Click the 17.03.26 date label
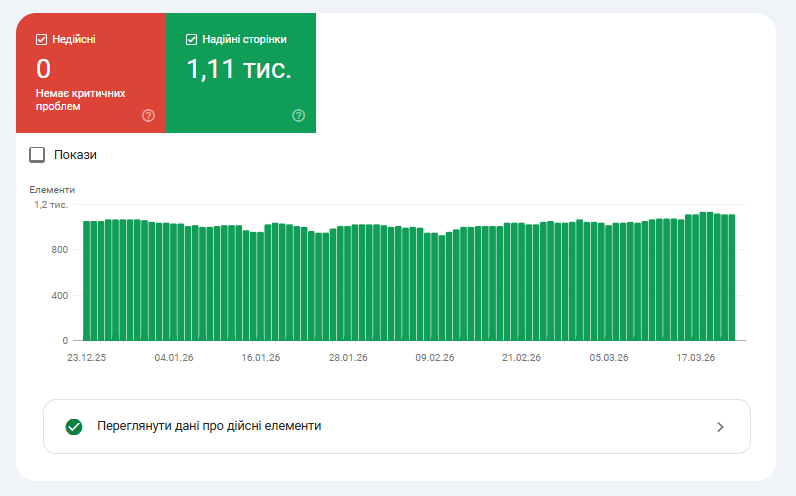 [695, 358]
